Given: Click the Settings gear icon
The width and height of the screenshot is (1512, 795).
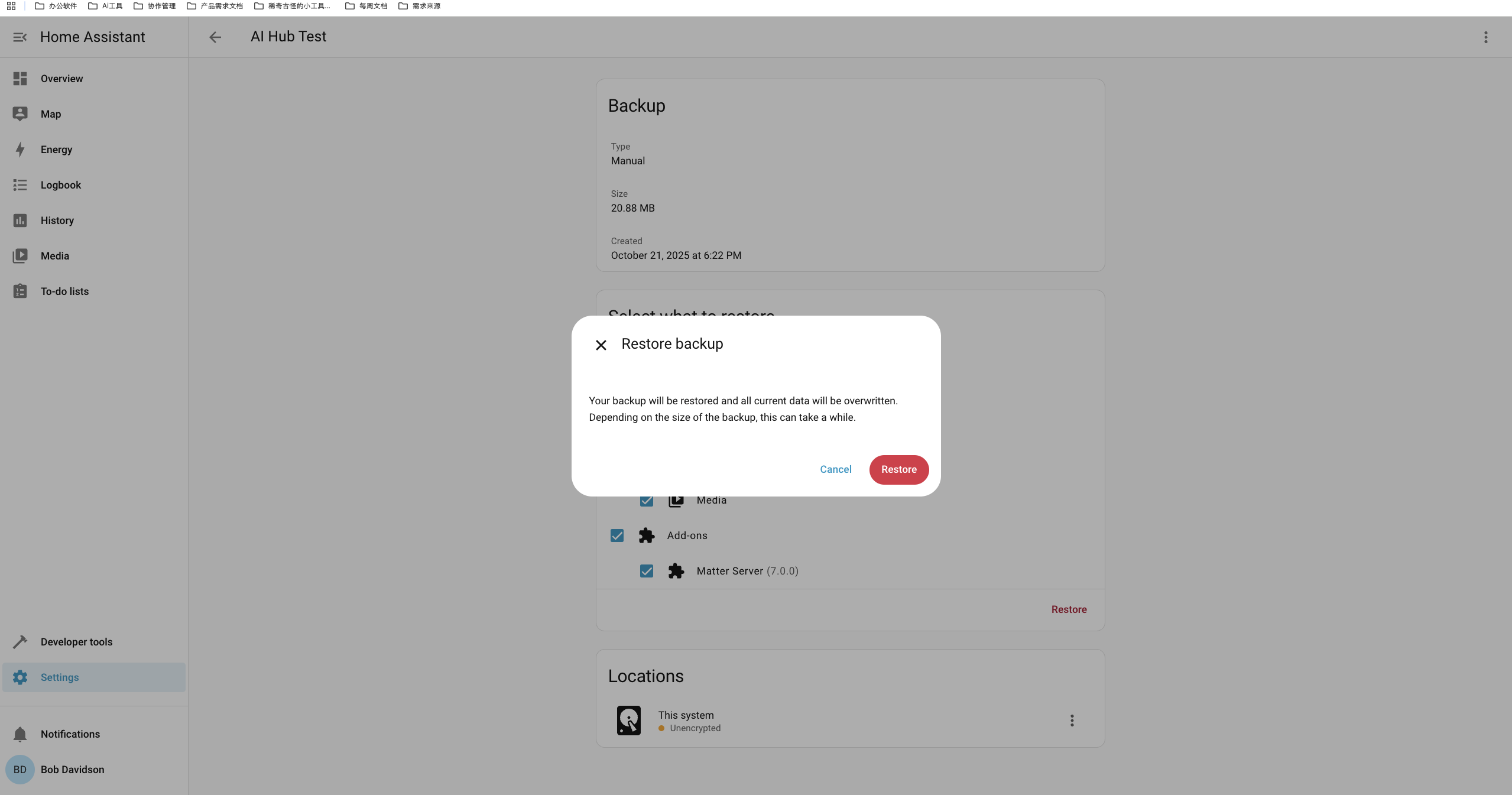Looking at the screenshot, I should (x=20, y=677).
